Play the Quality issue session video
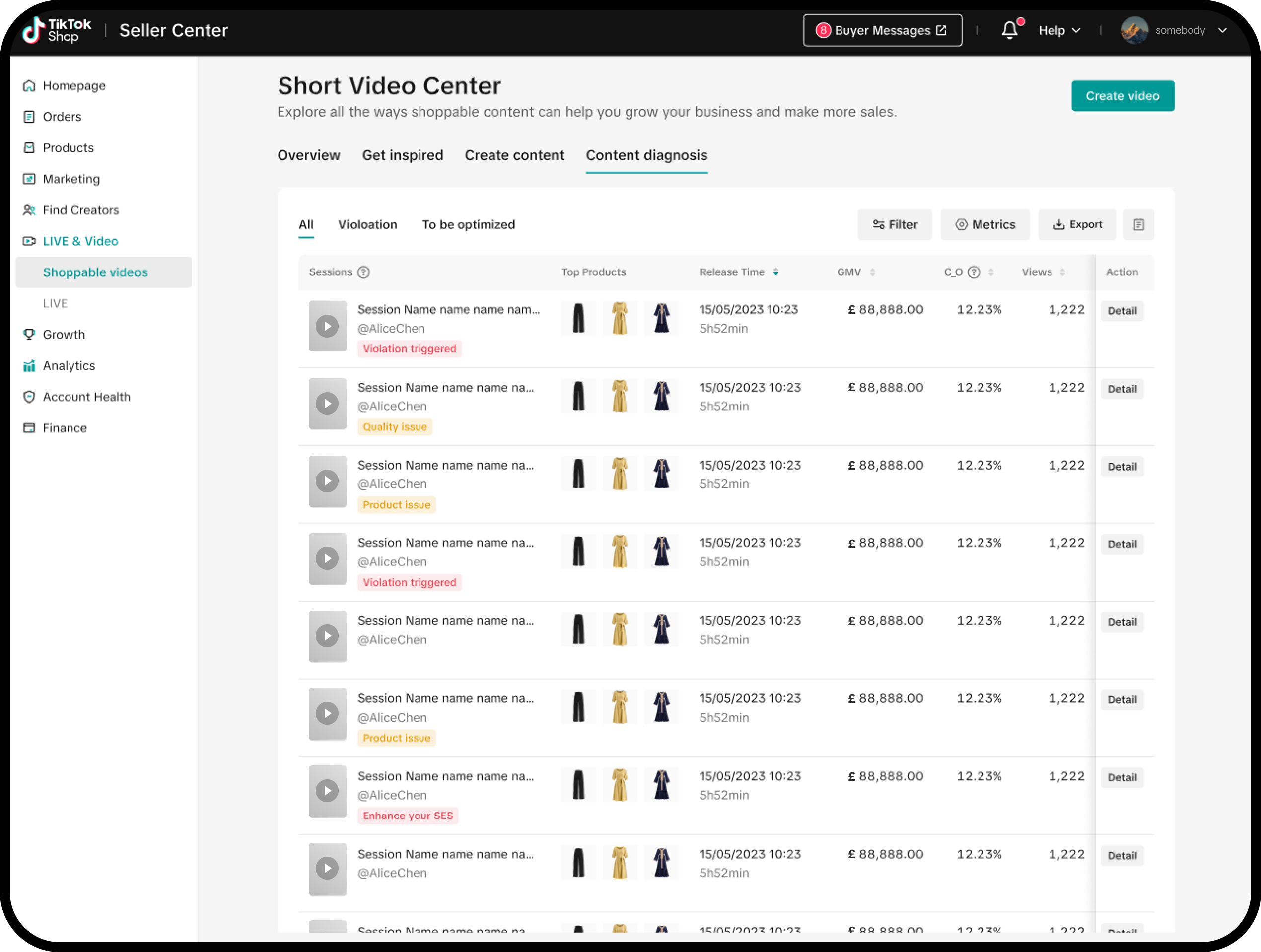 click(x=327, y=404)
